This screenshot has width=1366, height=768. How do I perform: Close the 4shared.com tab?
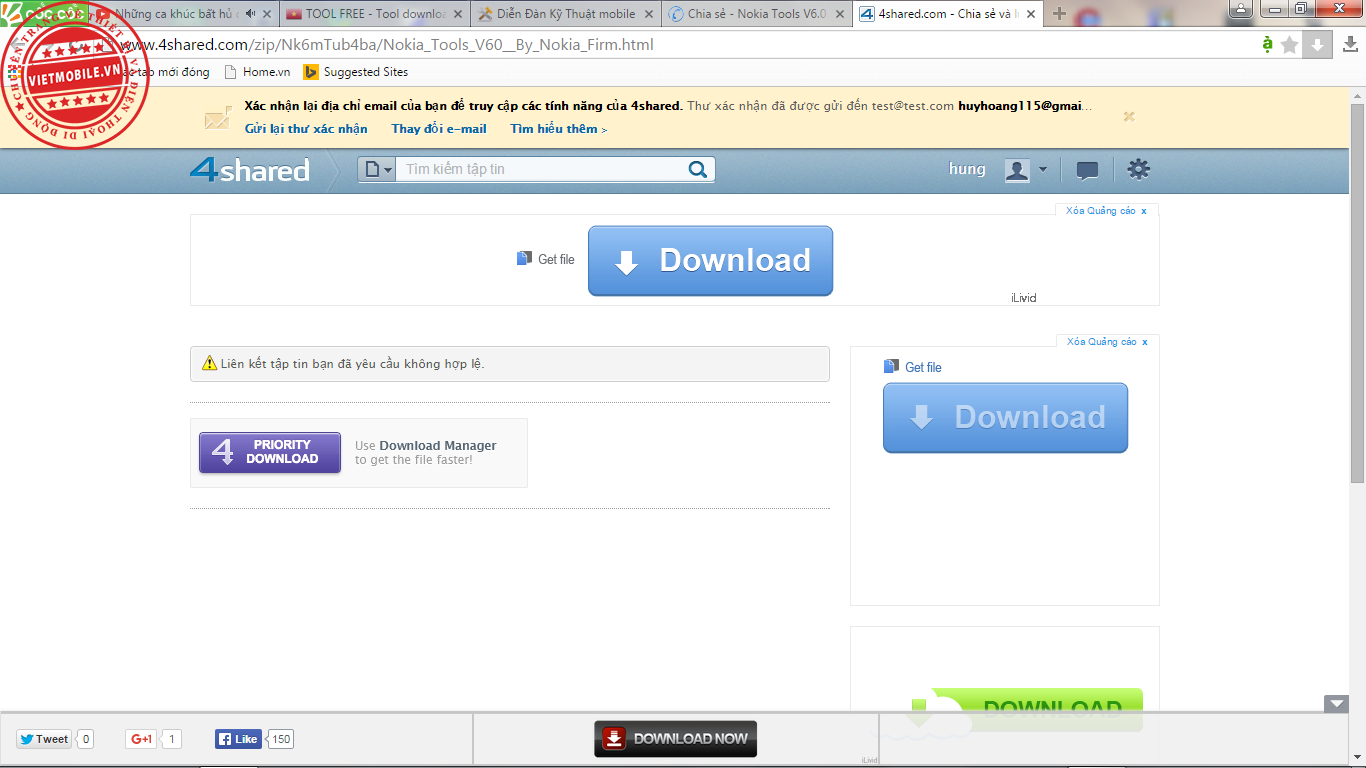(1029, 14)
